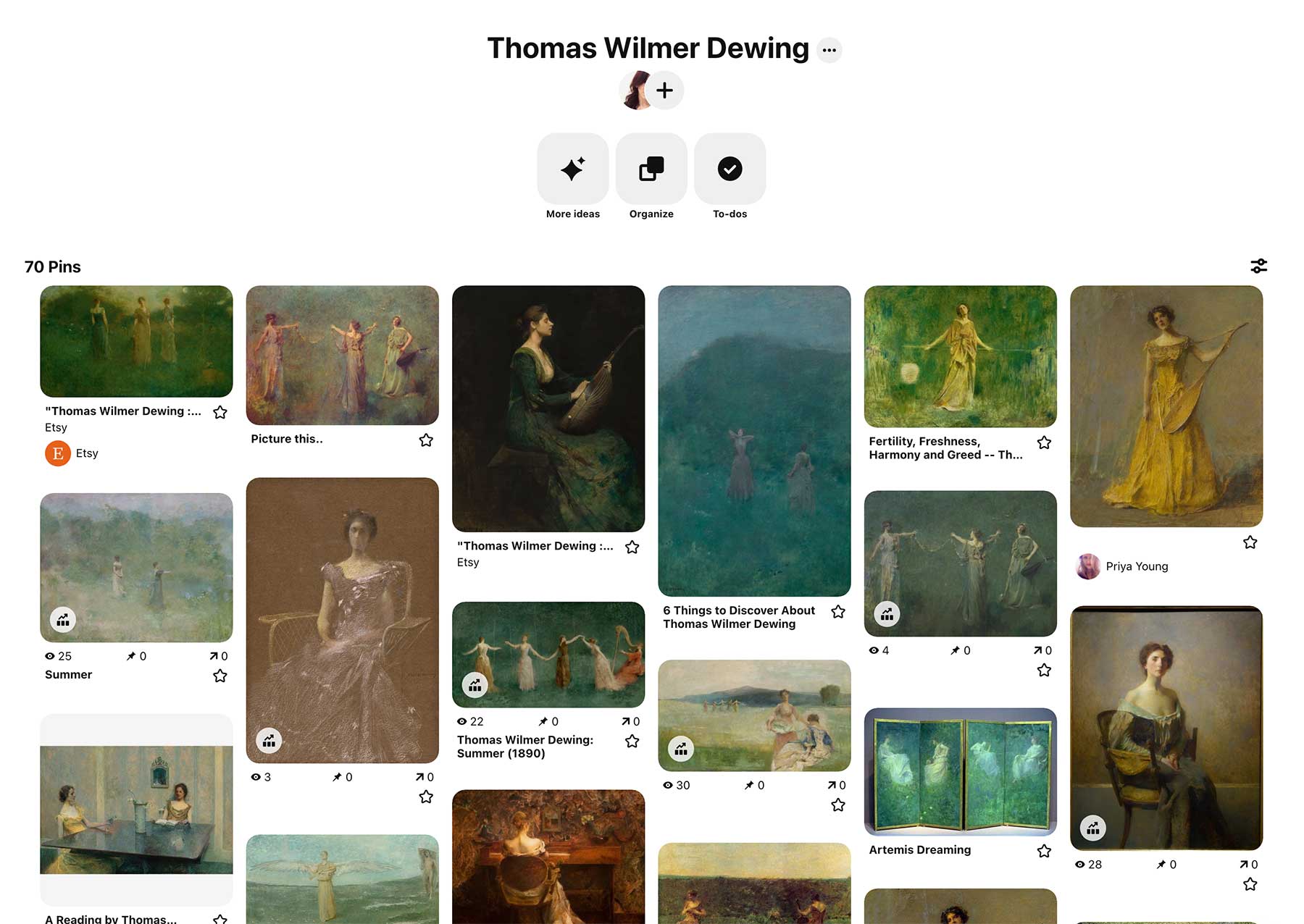Open the filter sliders icon
Viewport: 1304px width, 924px height.
point(1259,266)
